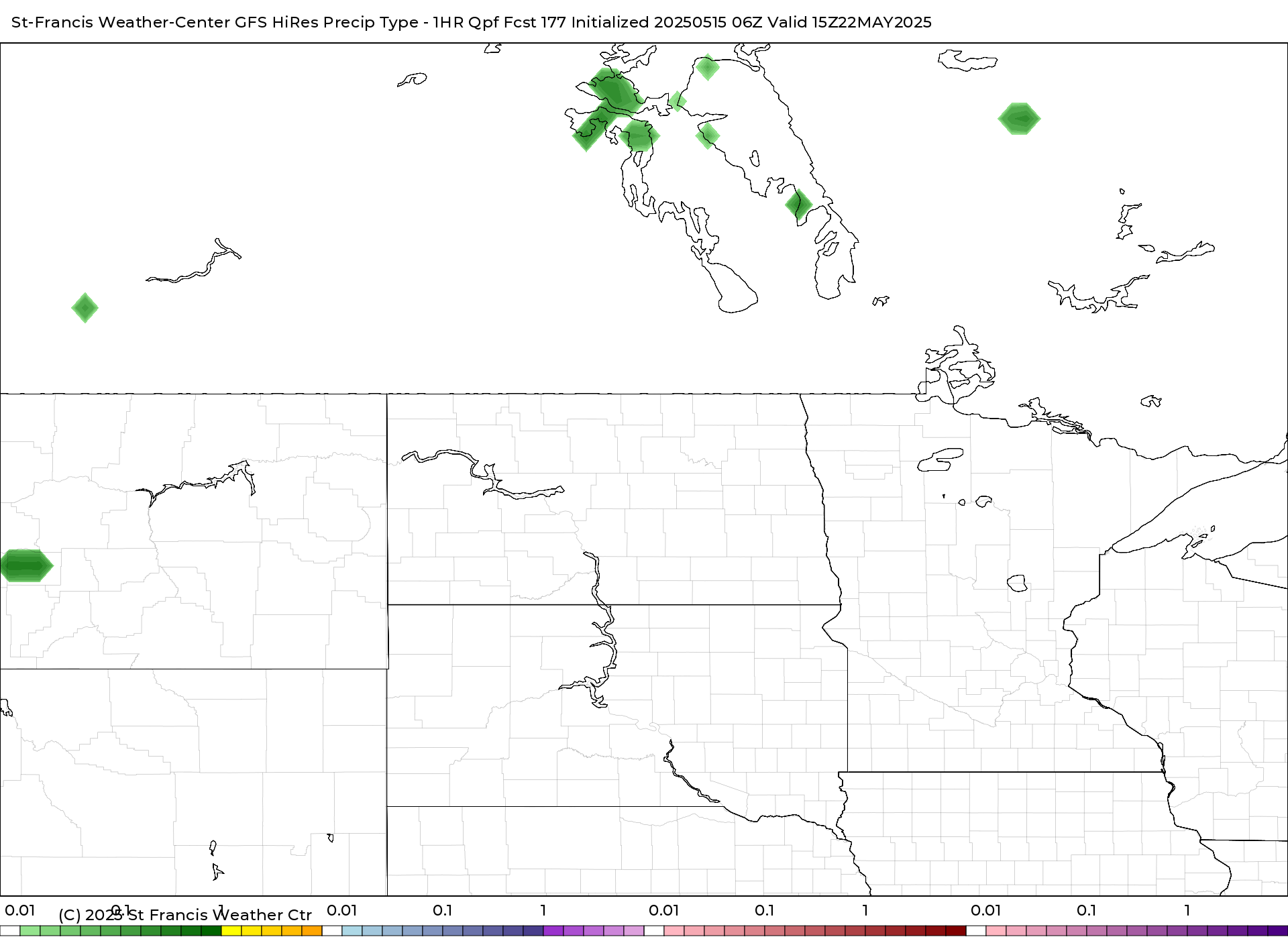Click the 0.1 label above the blue scale

coord(443,910)
